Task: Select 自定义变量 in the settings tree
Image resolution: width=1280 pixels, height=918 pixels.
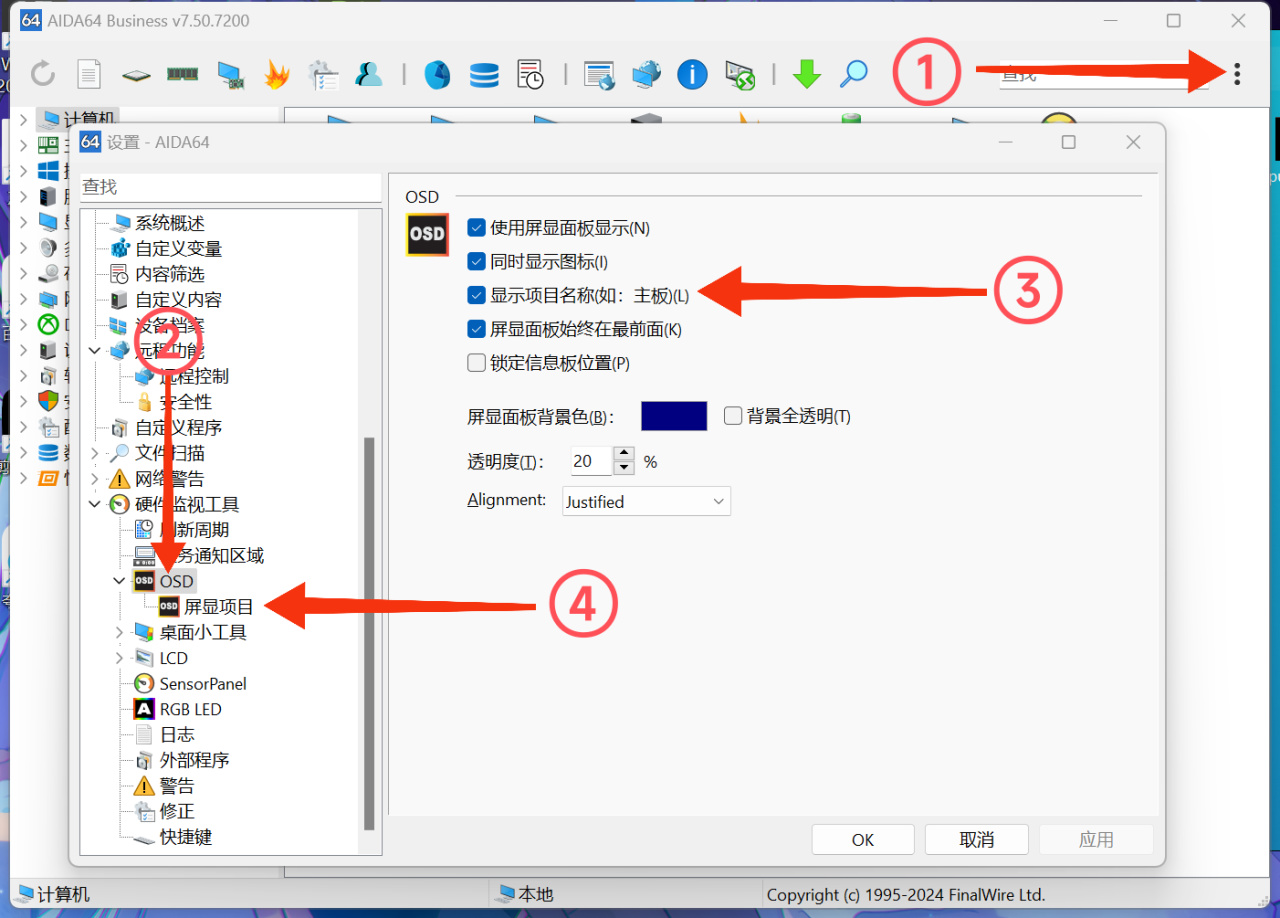Action: click(x=179, y=248)
